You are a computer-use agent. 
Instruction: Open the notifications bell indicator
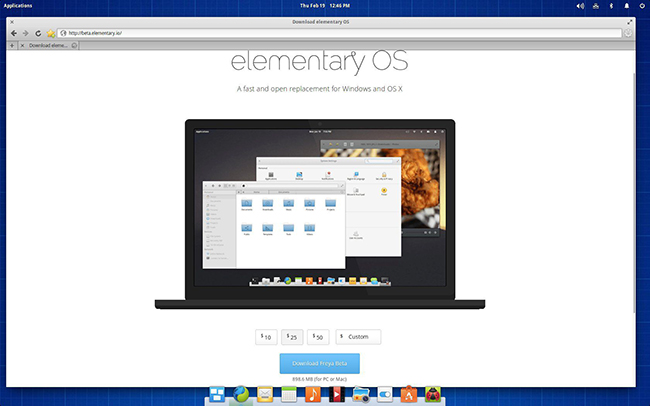(626, 6)
